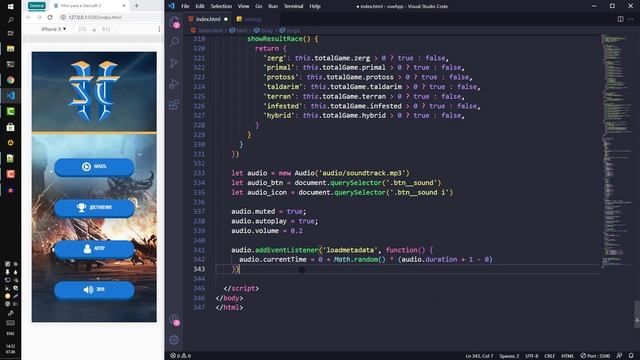Click the UTF-8 encoding indicator
This screenshot has height=360, width=640.
(x=531, y=356)
